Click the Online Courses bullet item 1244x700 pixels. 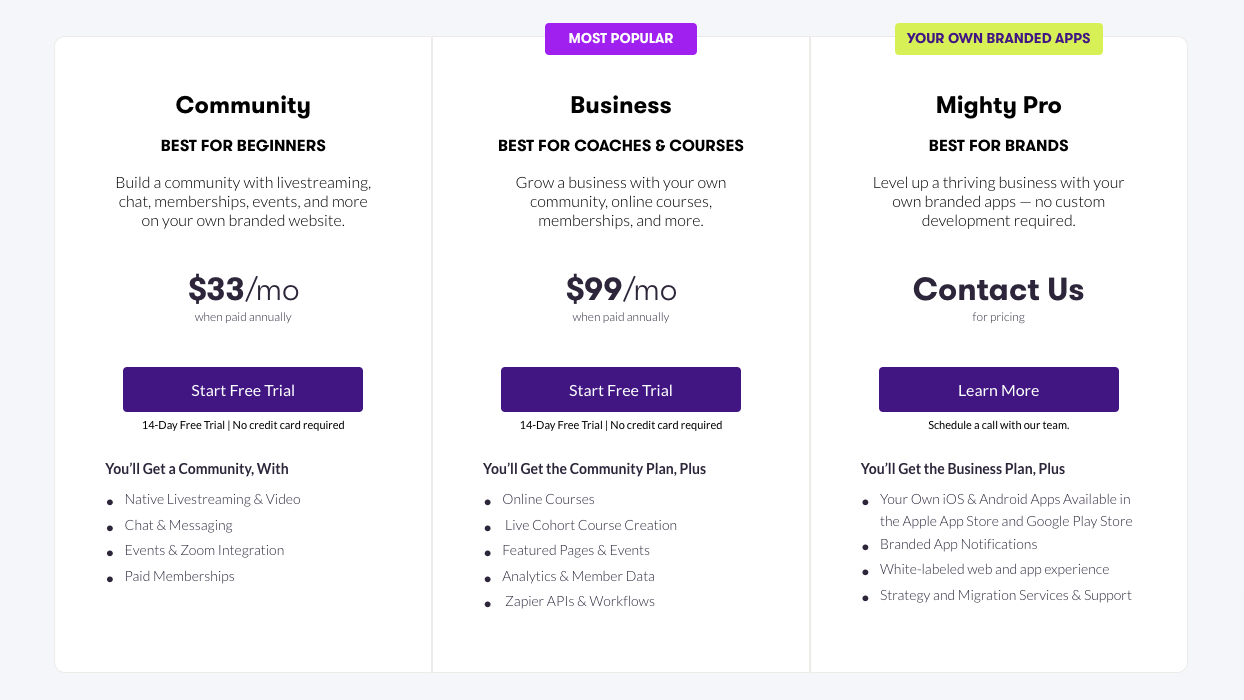pyautogui.click(x=548, y=498)
